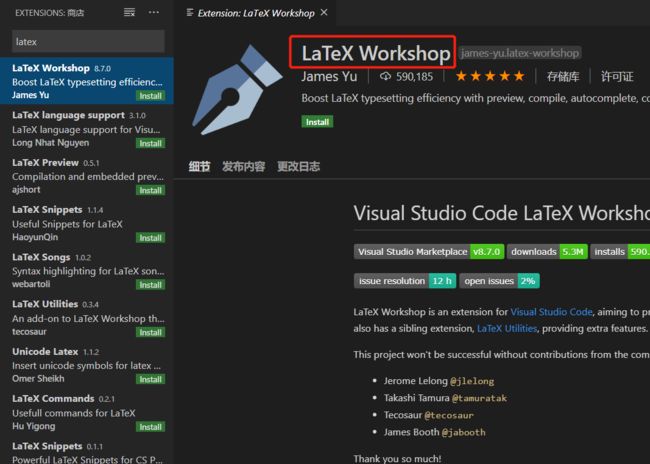Follow the Visual Studio Code hyperlink
Image resolution: width=650 pixels, height=464 pixels.
point(551,312)
